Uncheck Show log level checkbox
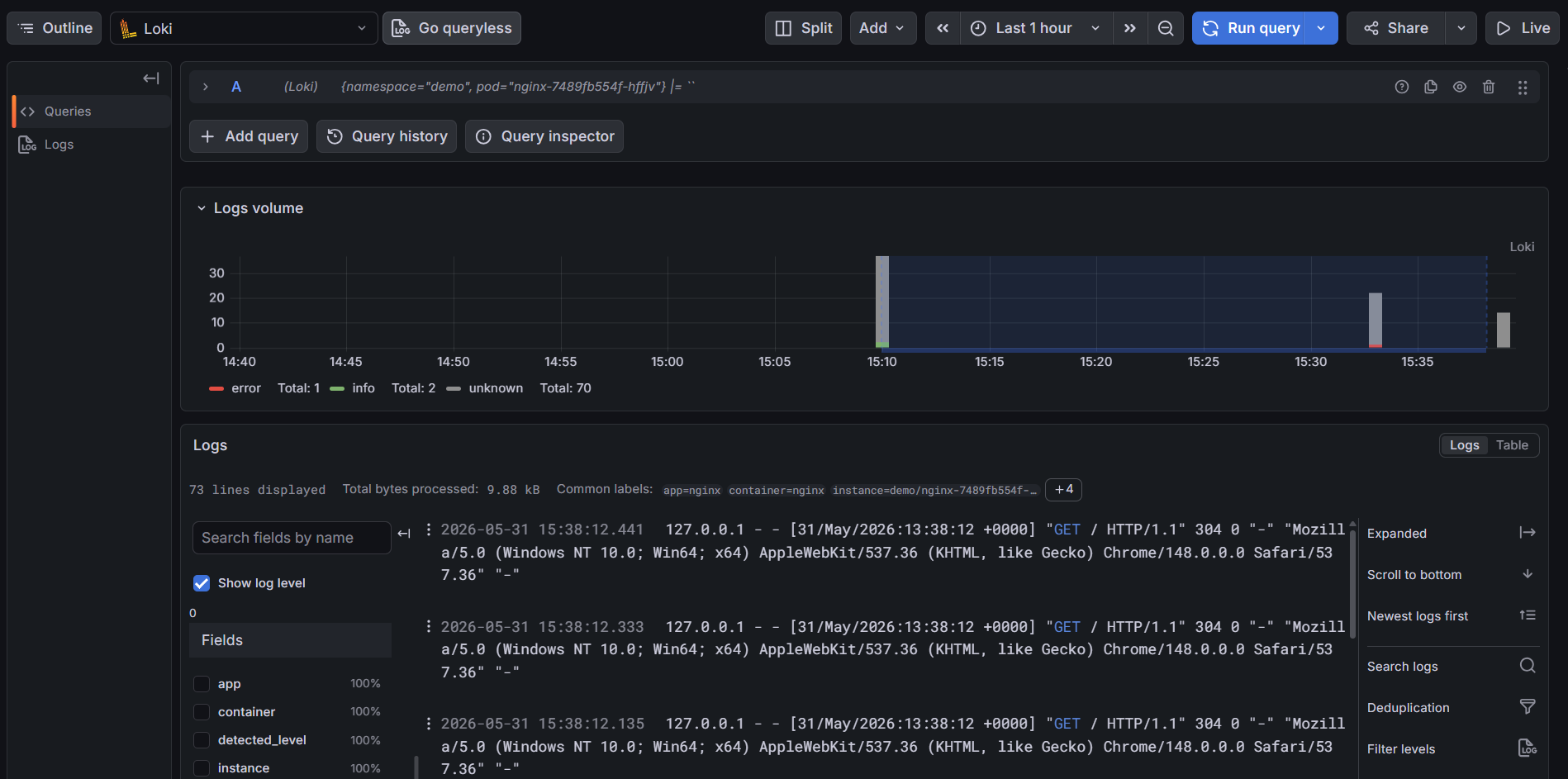 click(x=202, y=583)
